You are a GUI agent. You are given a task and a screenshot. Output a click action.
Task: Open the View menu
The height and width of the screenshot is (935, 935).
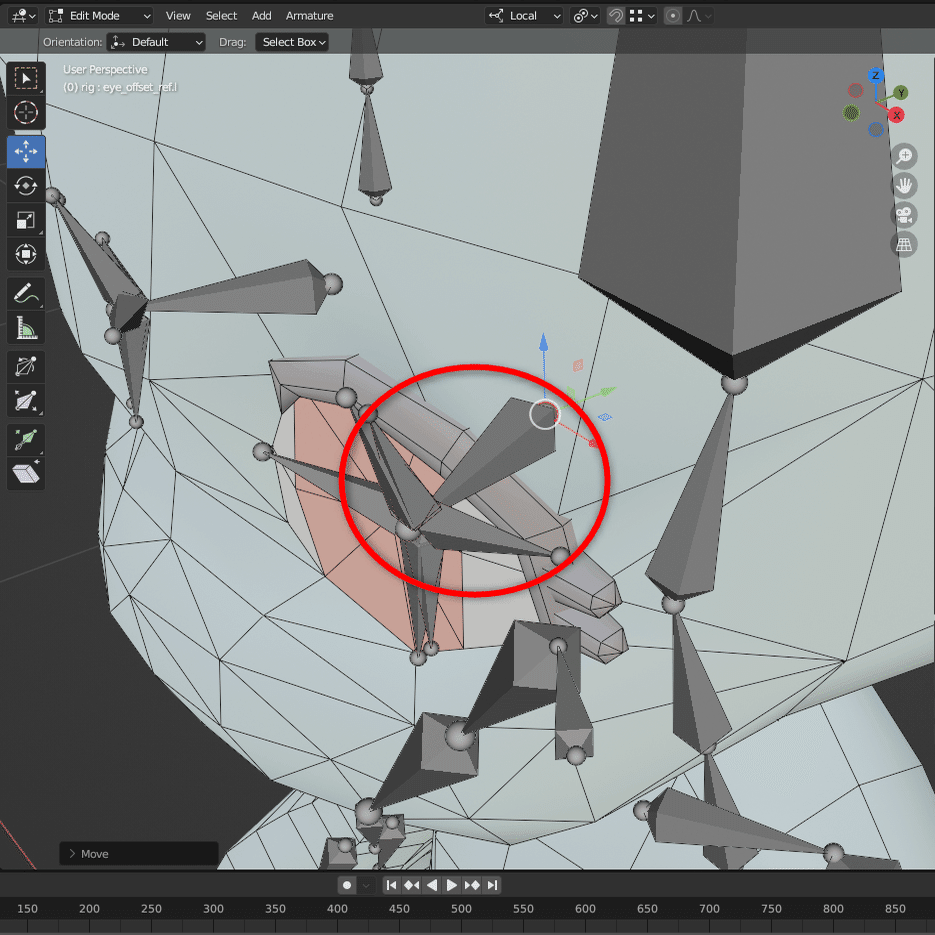(x=178, y=16)
